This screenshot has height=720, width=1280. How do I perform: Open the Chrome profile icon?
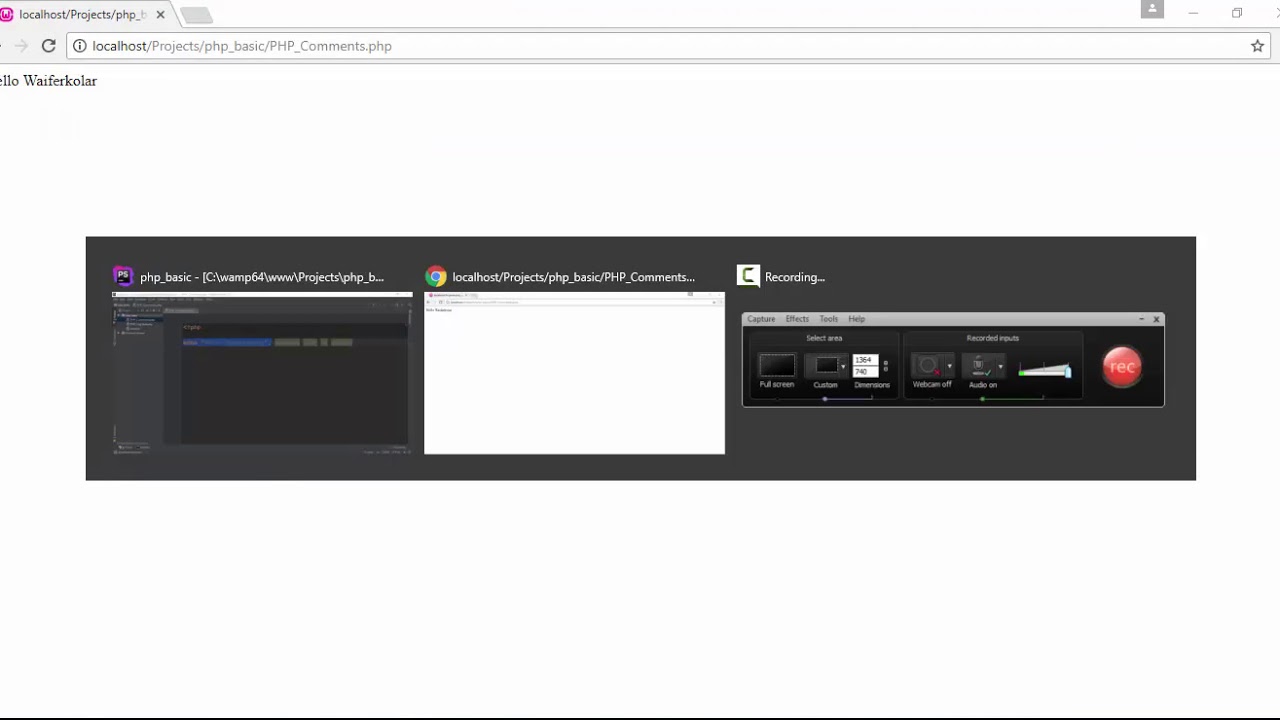1152,9
